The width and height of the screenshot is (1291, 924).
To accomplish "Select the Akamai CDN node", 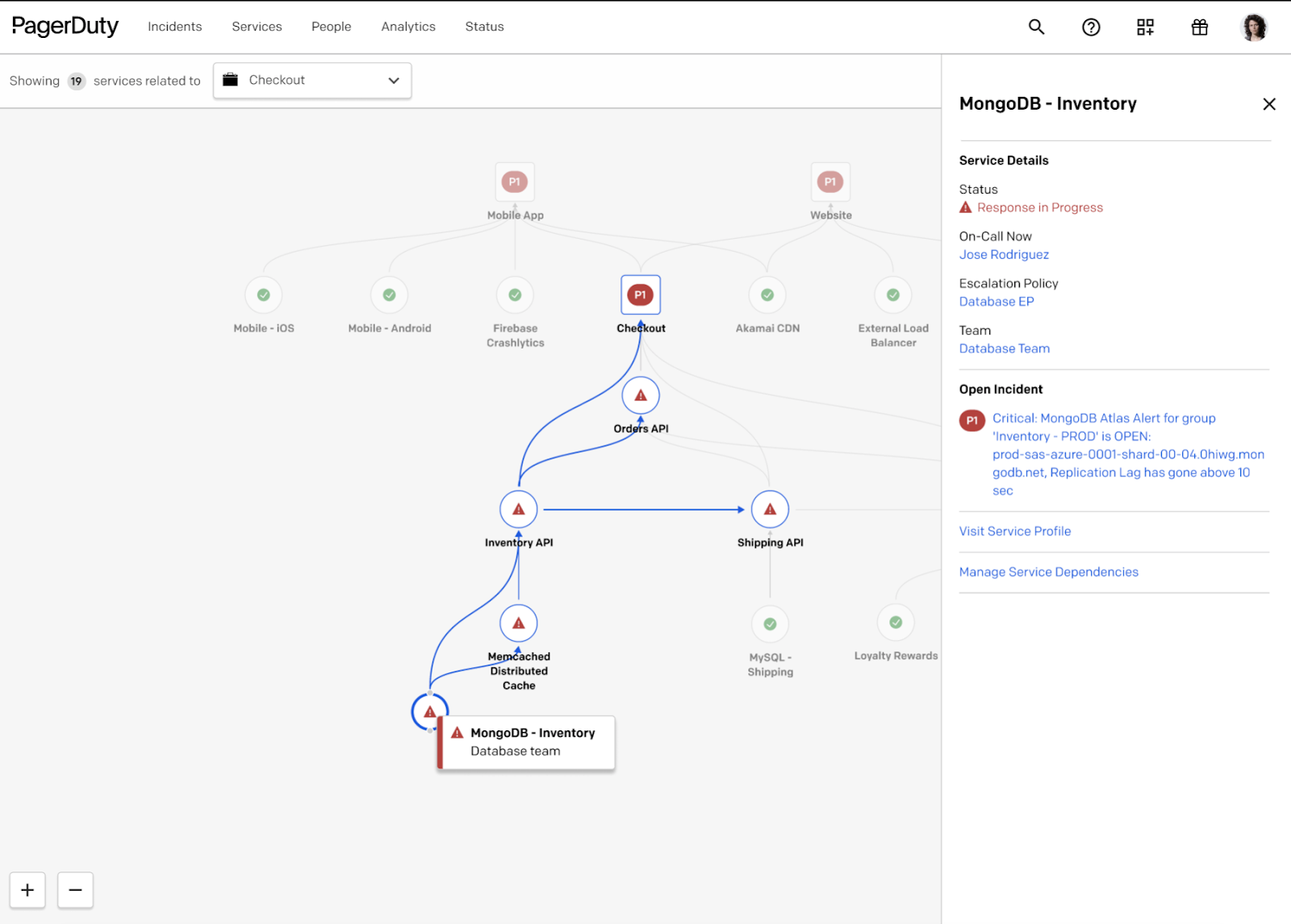I will click(767, 295).
